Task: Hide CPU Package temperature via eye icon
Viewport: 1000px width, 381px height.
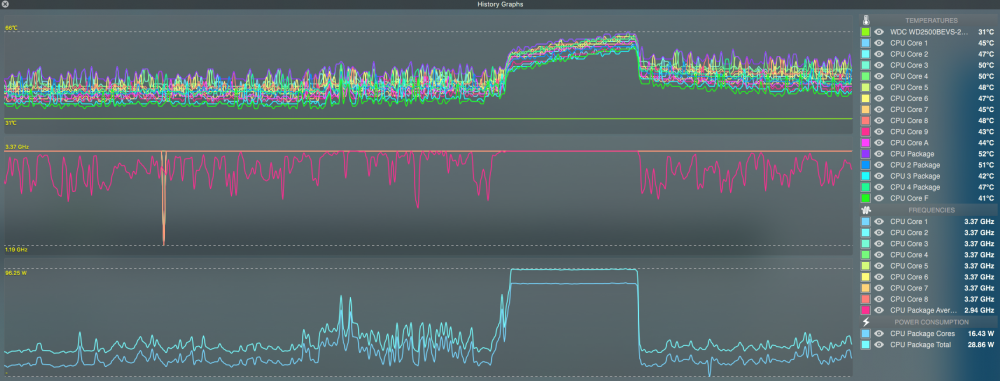Action: pos(879,154)
